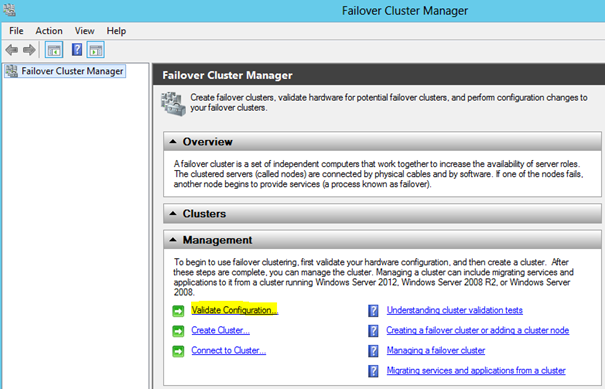605x389 pixels.
Task: Open Understanding cluster validation tests link
Action: [455, 310]
